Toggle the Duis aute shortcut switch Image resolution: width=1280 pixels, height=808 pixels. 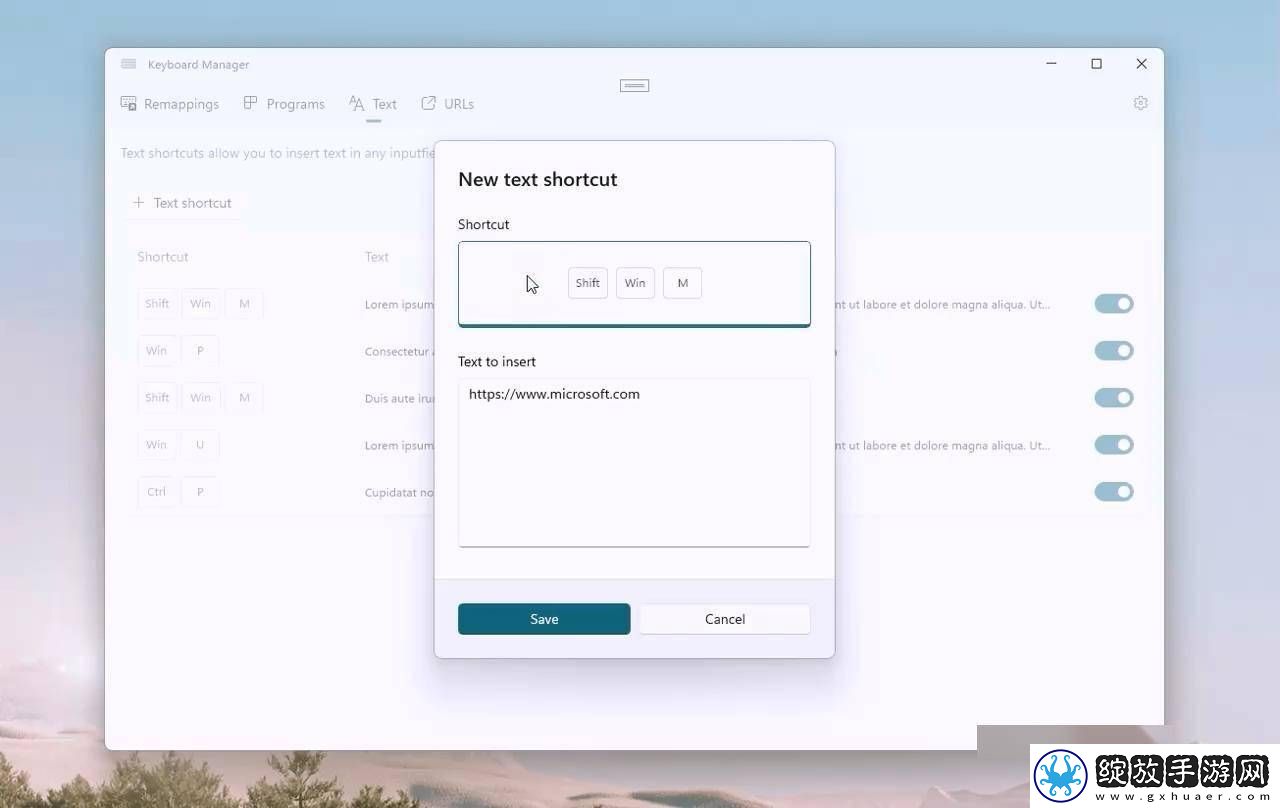(x=1114, y=398)
